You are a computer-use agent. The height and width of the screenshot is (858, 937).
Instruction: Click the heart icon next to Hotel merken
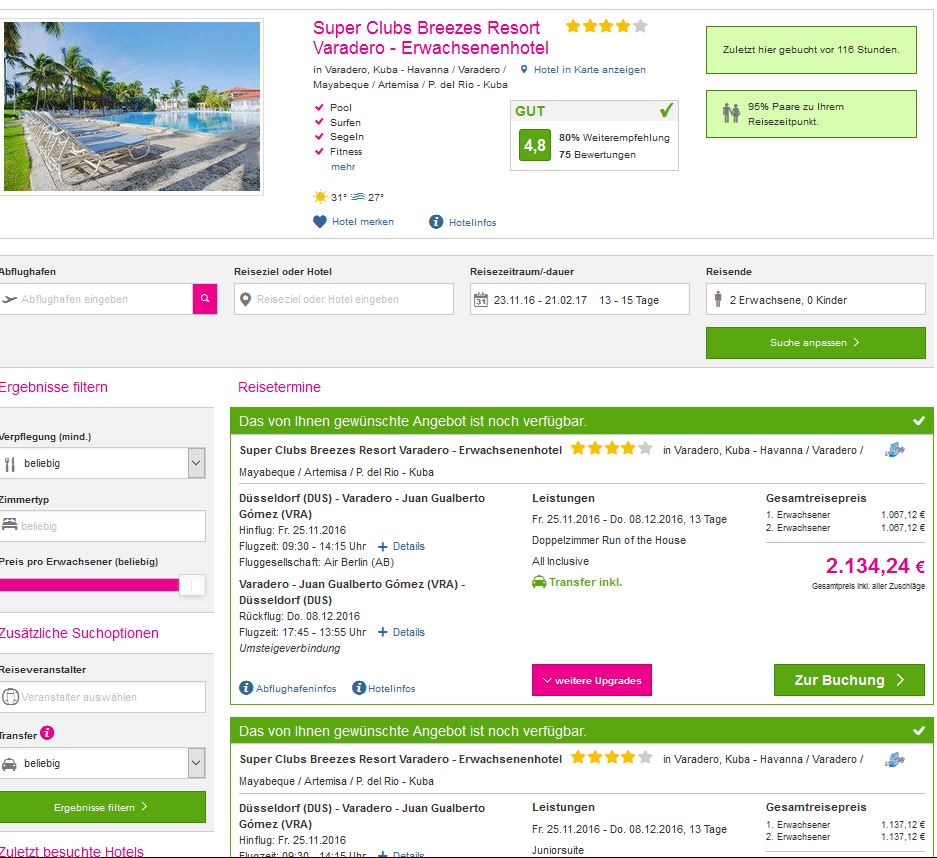click(x=320, y=222)
